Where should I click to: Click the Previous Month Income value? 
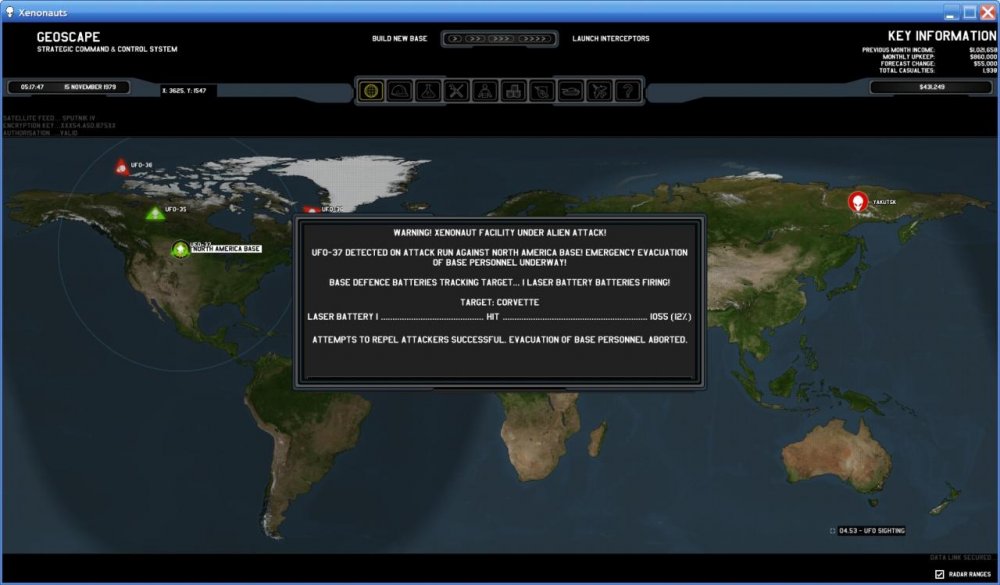983,50
